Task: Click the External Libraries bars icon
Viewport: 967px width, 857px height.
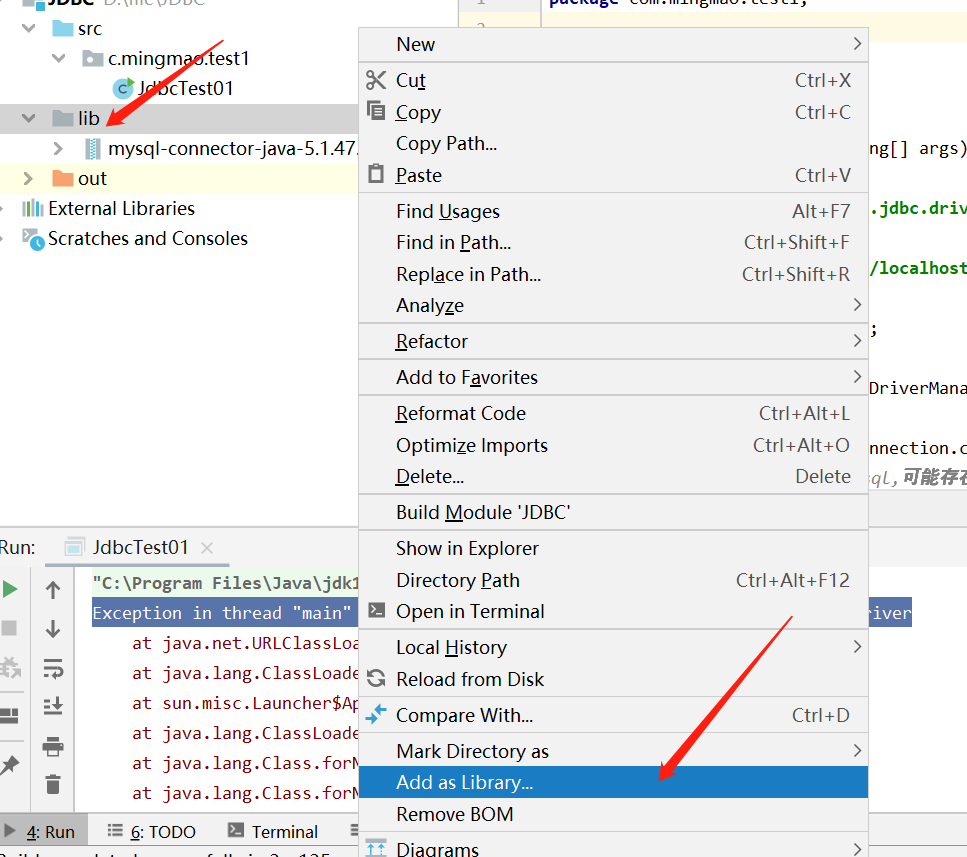Action: 33,208
